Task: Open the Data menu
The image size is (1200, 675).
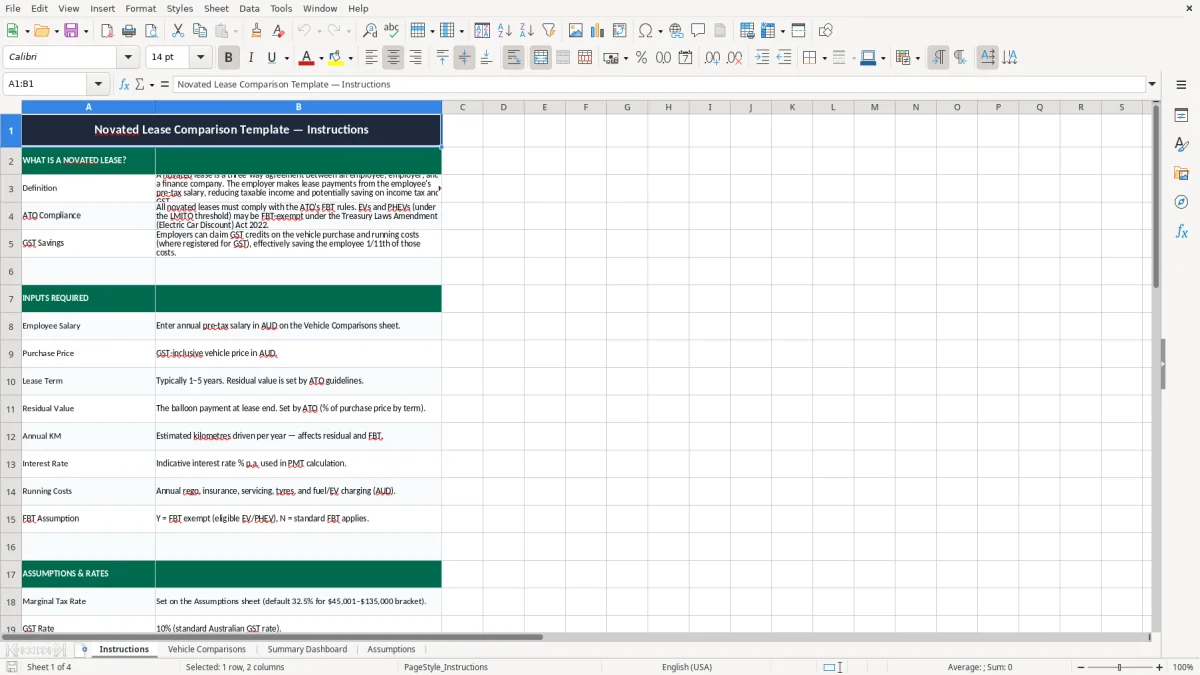Action: pos(249,8)
